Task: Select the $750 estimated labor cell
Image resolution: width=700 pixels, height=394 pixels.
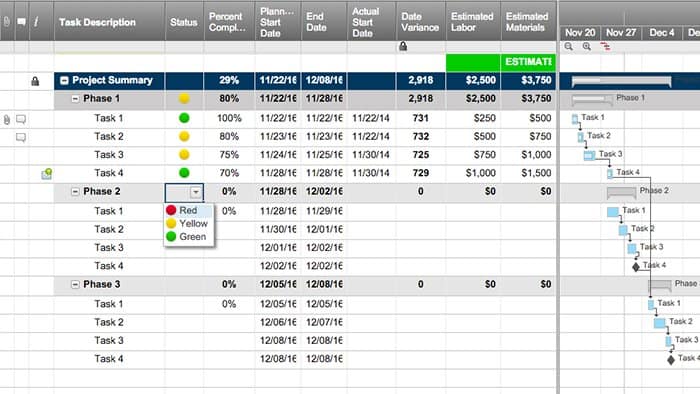Action: point(473,155)
